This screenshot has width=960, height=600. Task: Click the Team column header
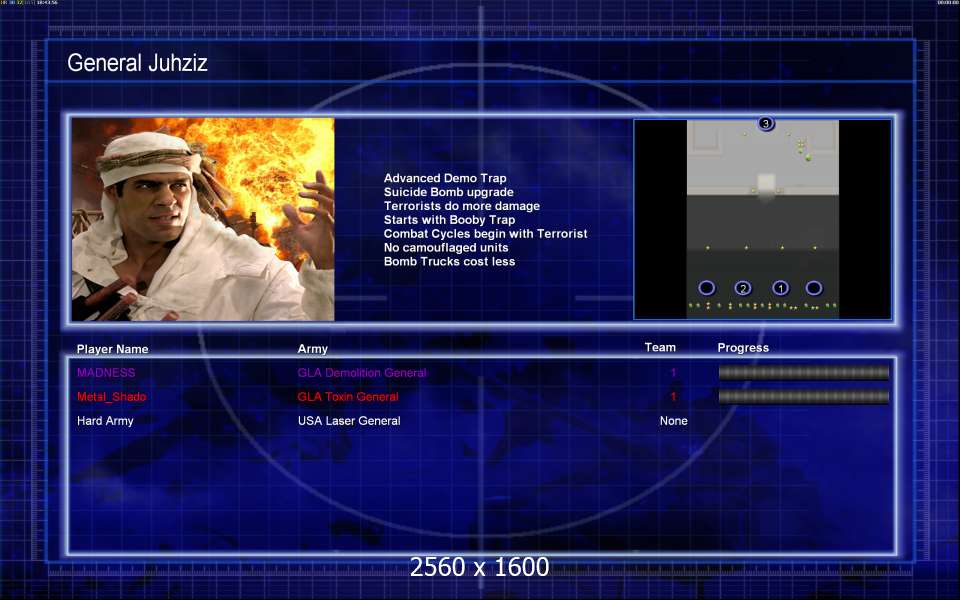tap(660, 347)
